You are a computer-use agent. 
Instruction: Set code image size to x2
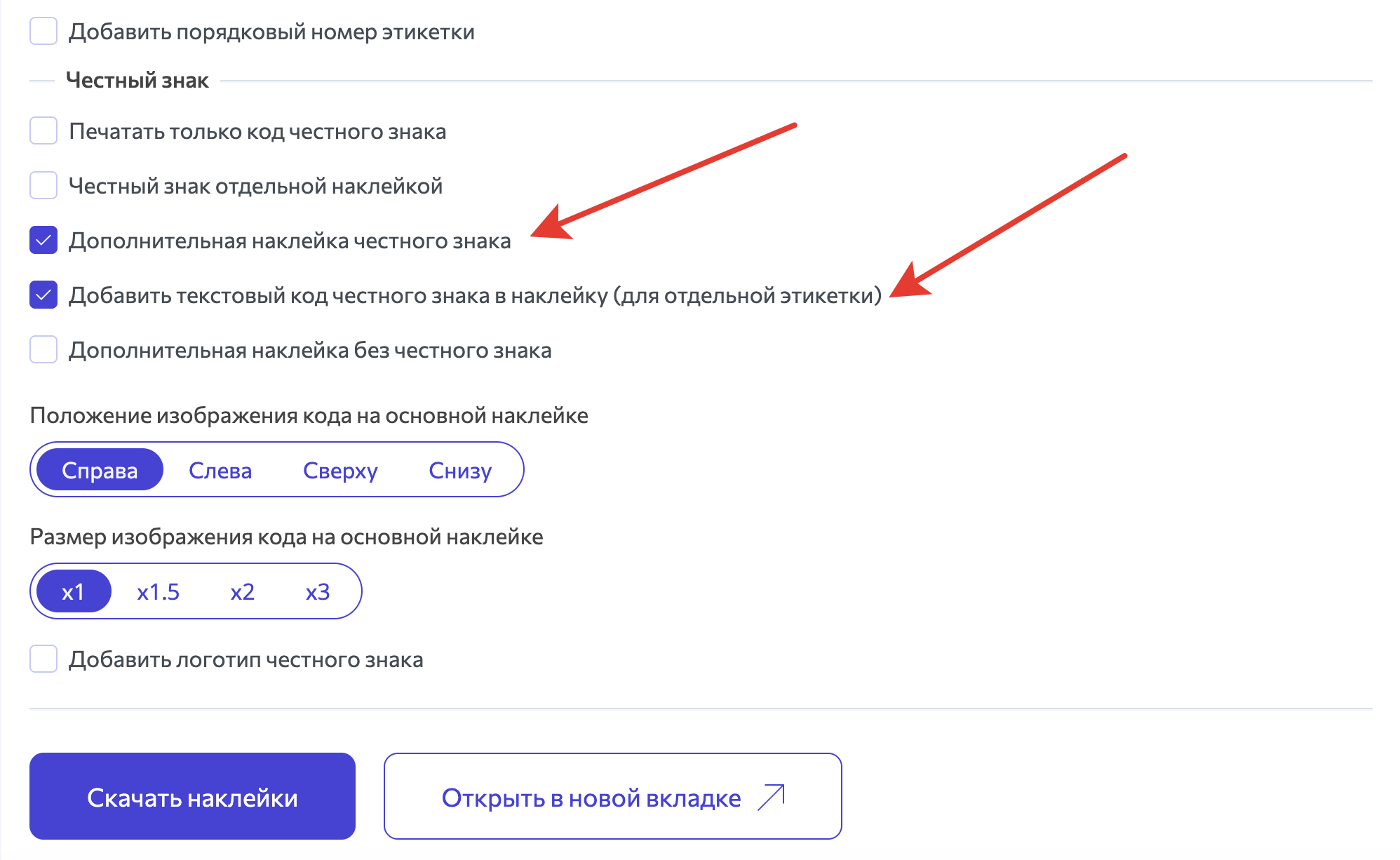tap(243, 591)
